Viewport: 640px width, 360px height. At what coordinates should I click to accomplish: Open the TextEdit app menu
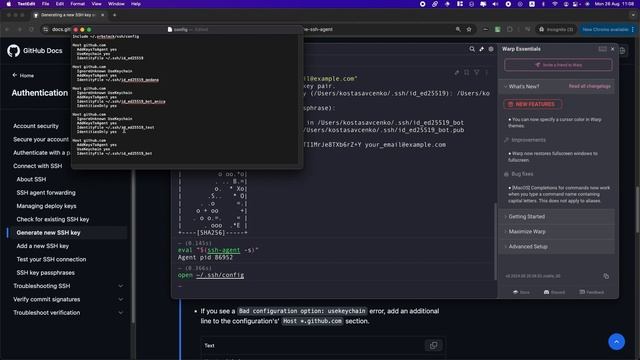click(x=26, y=4)
